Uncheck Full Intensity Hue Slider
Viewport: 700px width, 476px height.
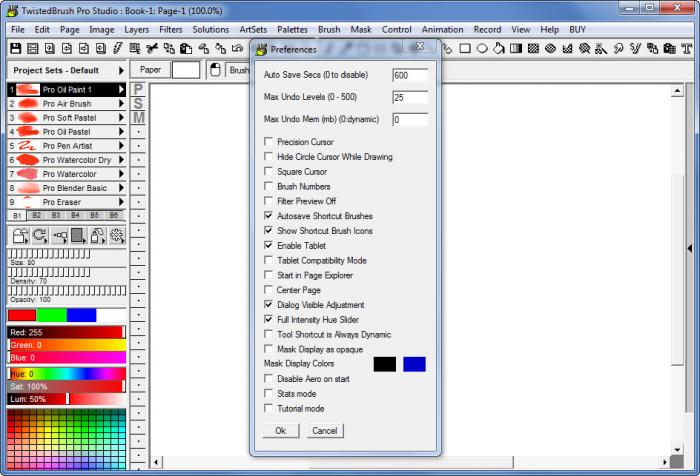268,319
